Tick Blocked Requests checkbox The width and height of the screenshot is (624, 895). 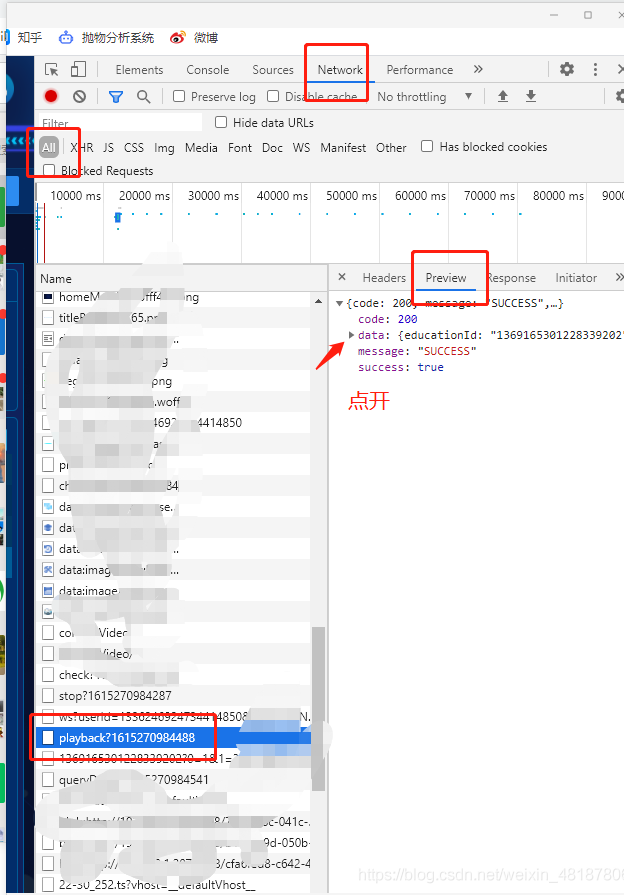(x=49, y=170)
